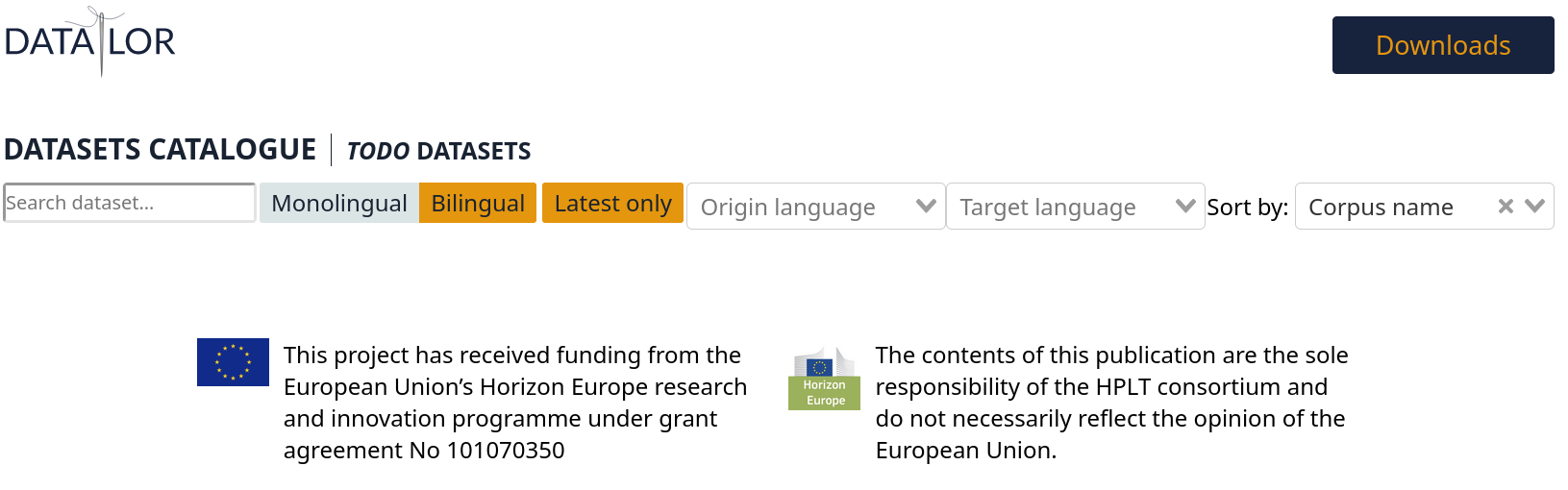The image size is (1568, 490).
Task: Click the HPLT consortium disclaimer text
Action: [x=1110, y=403]
